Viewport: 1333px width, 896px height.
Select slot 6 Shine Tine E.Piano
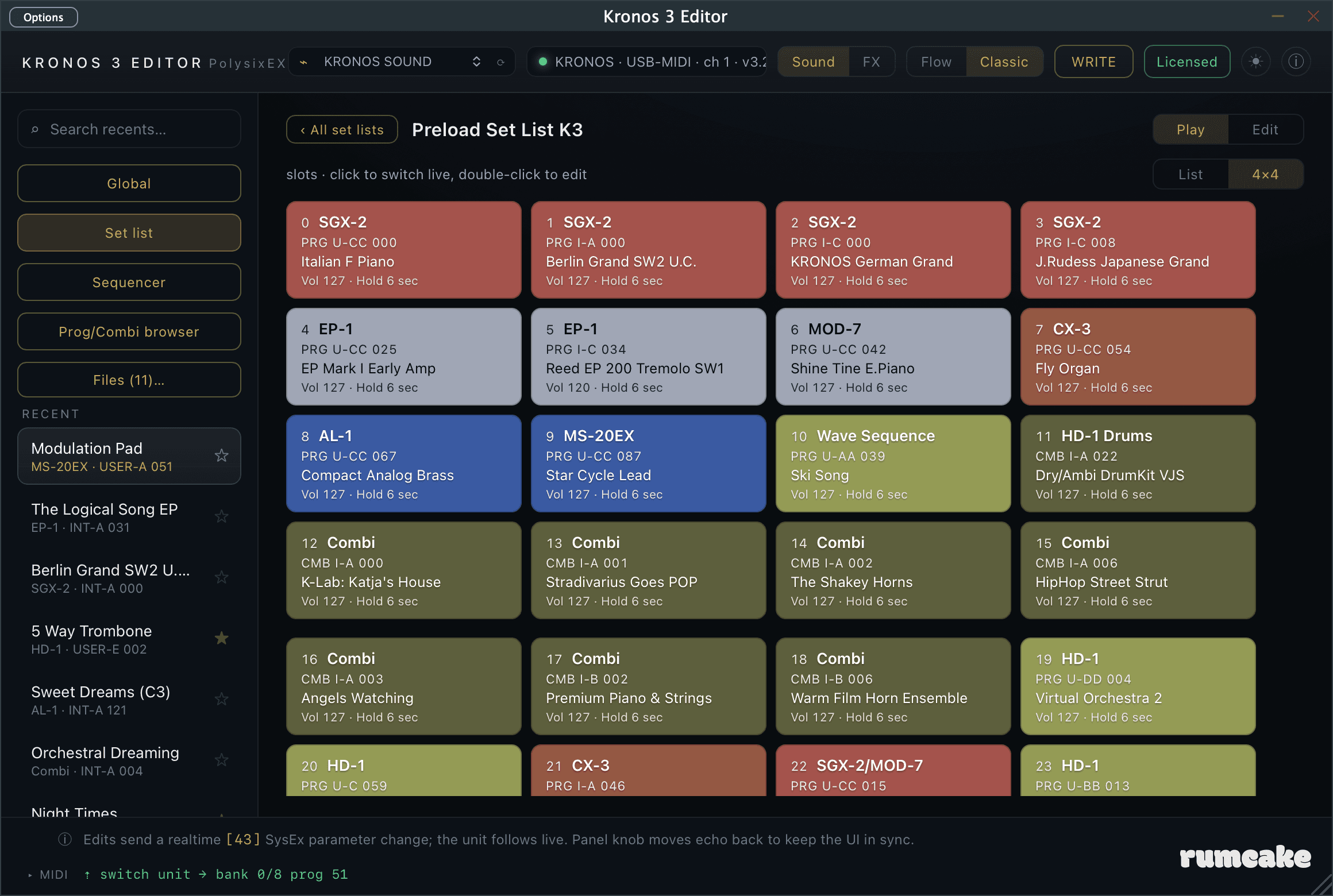click(x=893, y=357)
